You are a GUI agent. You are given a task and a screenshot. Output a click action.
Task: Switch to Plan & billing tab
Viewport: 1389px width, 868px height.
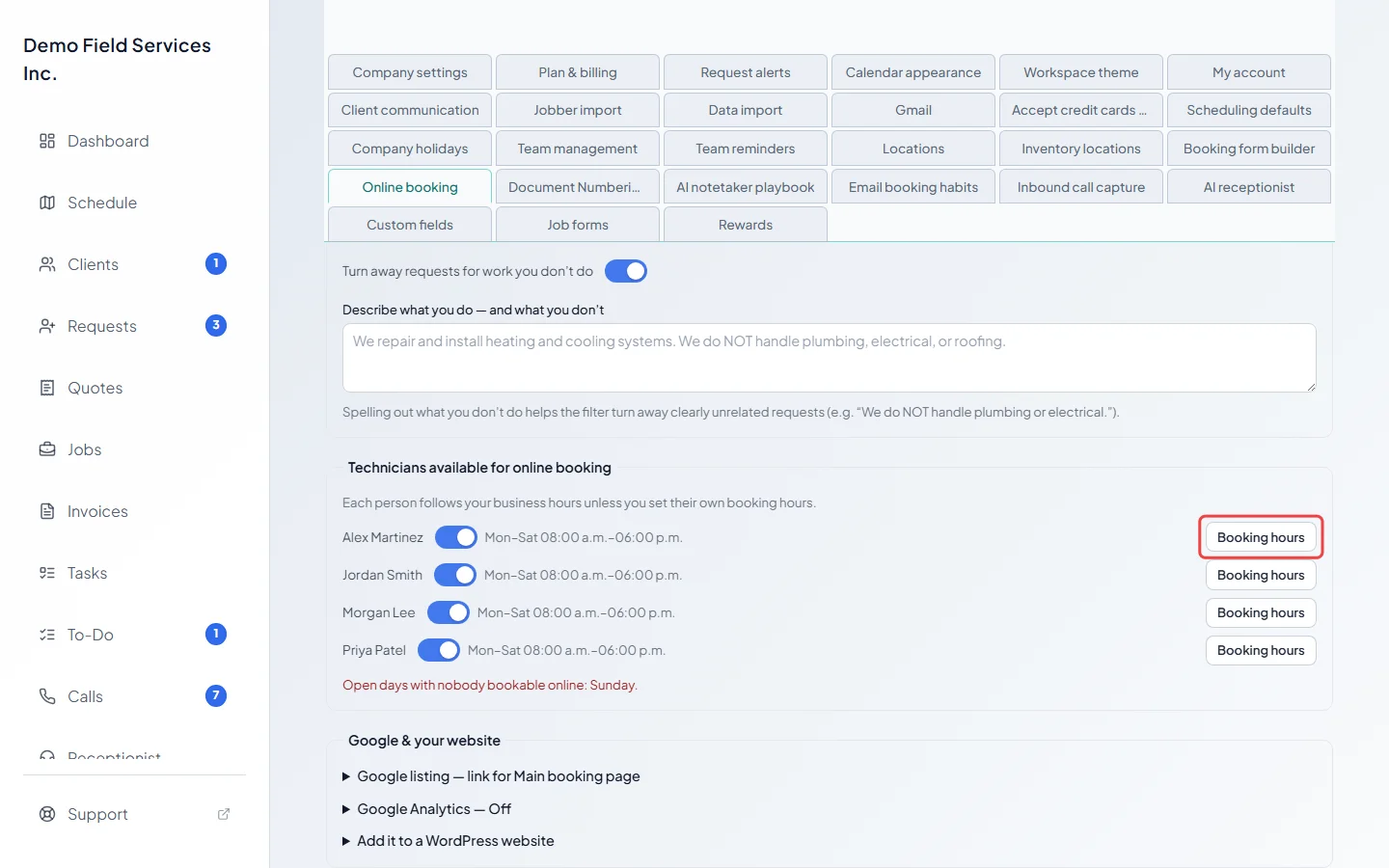click(x=578, y=72)
